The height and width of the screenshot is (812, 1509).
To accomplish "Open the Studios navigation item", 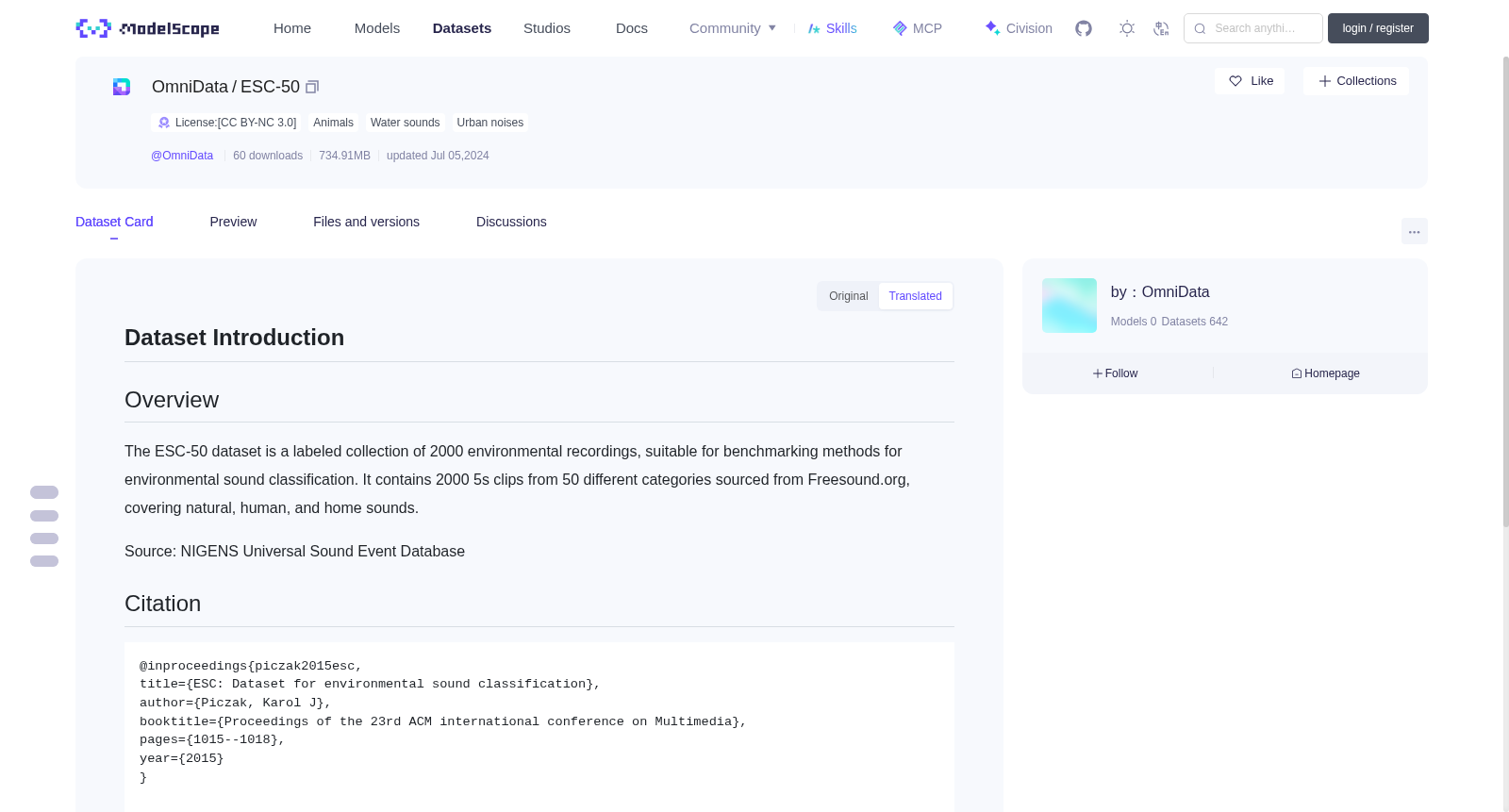I will point(547,28).
